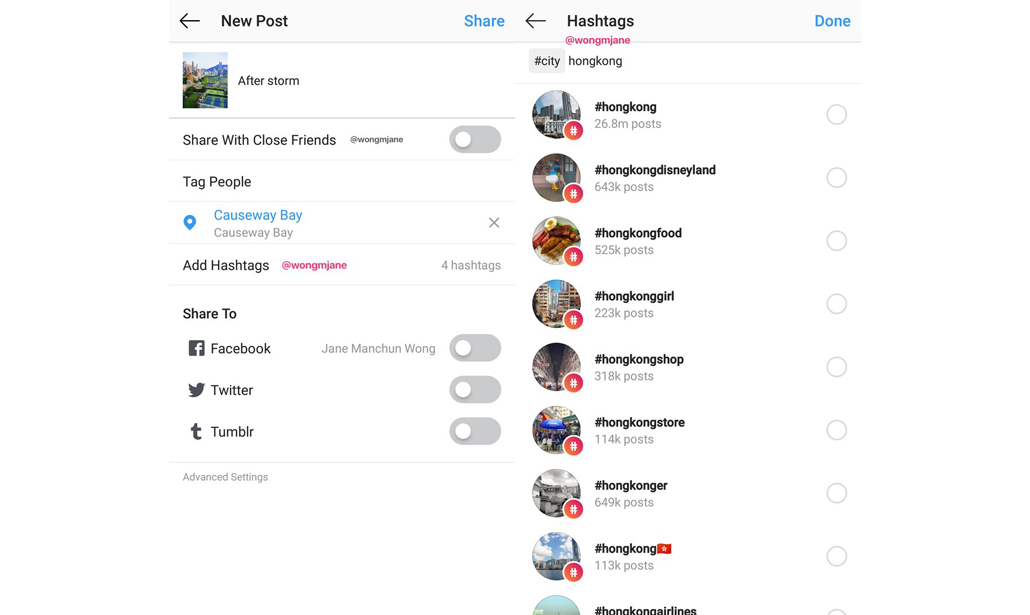This screenshot has height=615, width=1030.
Task: Go back from New Post screen
Action: (190, 21)
